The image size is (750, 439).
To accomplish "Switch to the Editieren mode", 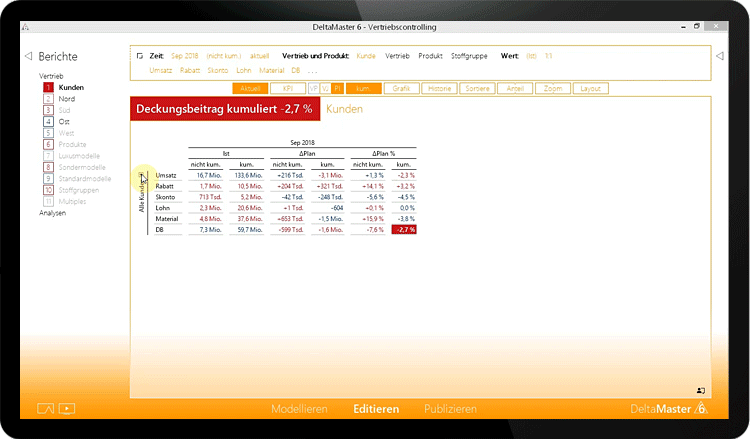I will (376, 409).
